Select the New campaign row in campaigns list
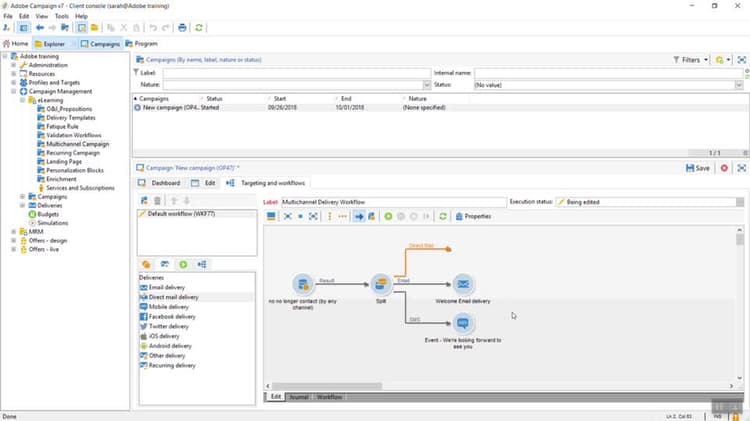Image resolution: width=750 pixels, height=421 pixels. click(x=440, y=108)
